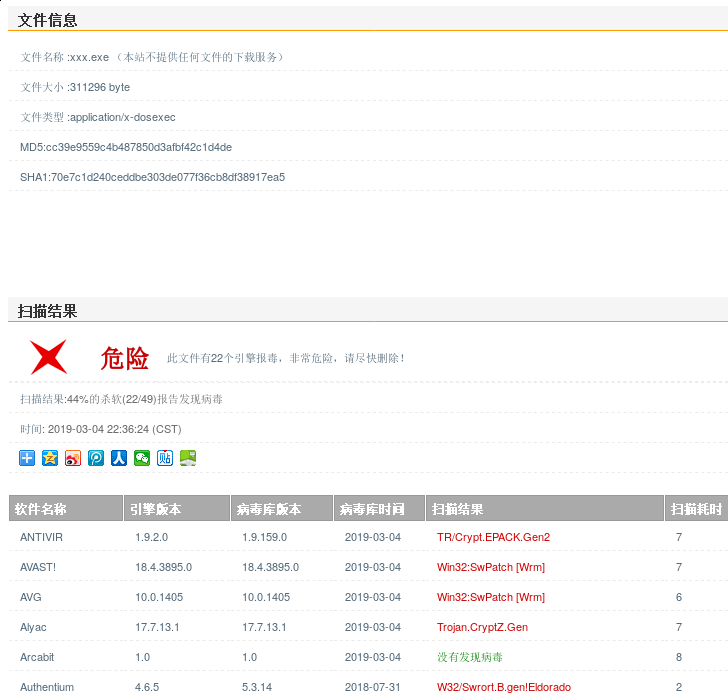Select the 44% (22/49) scan summary line
The height and width of the screenshot is (700, 728).
tap(121, 399)
